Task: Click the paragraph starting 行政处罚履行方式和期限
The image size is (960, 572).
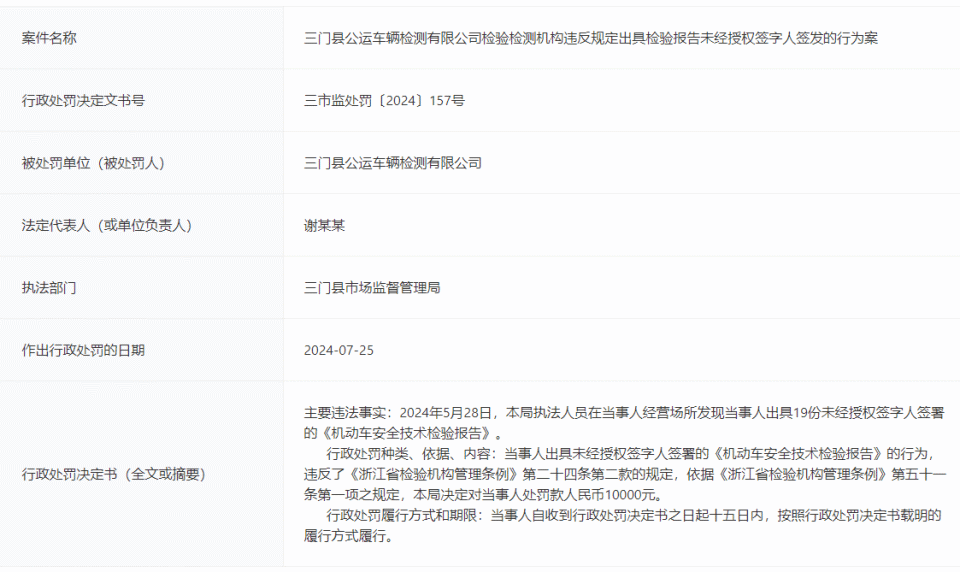Action: pyautogui.click(x=623, y=525)
